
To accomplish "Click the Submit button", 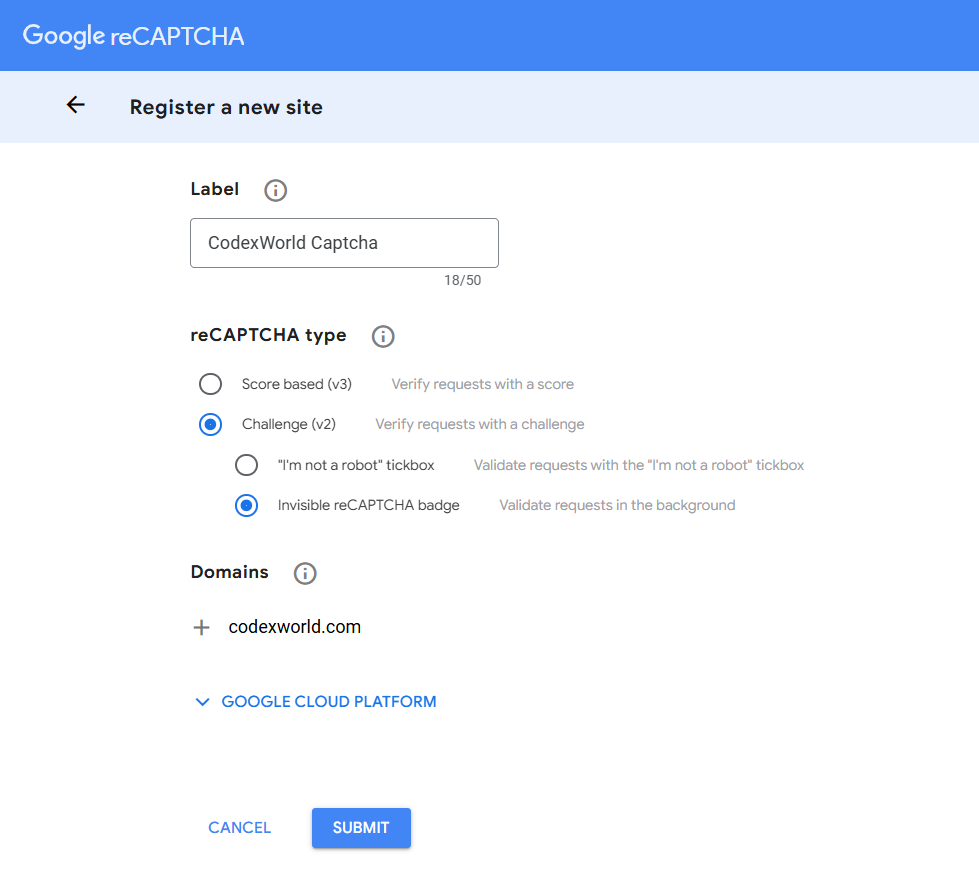I will (x=361, y=828).
